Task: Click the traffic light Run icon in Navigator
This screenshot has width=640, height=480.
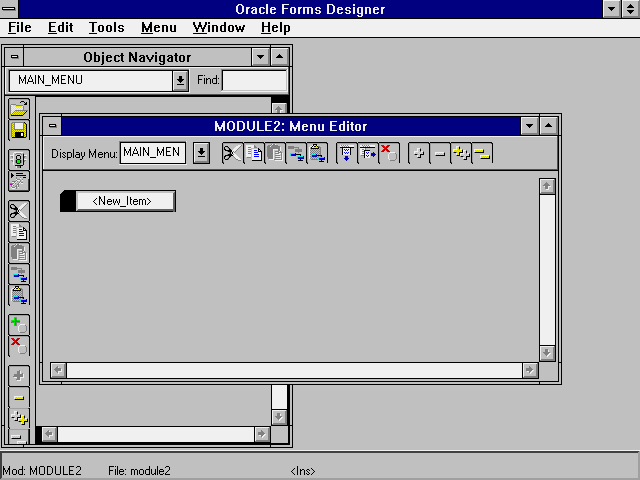Action: pyautogui.click(x=19, y=159)
